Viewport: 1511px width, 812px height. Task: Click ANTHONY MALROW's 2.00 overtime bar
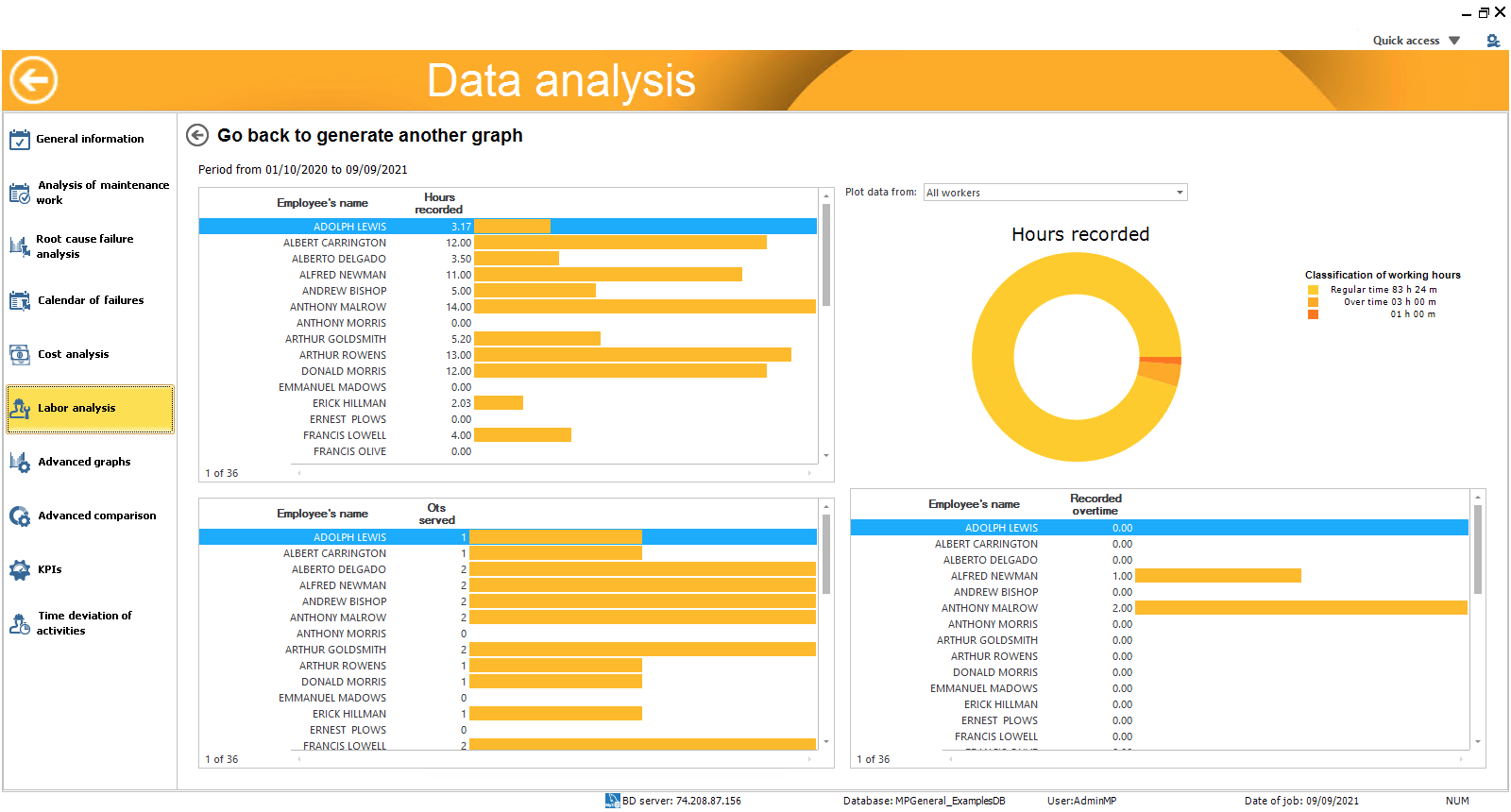[x=1301, y=608]
